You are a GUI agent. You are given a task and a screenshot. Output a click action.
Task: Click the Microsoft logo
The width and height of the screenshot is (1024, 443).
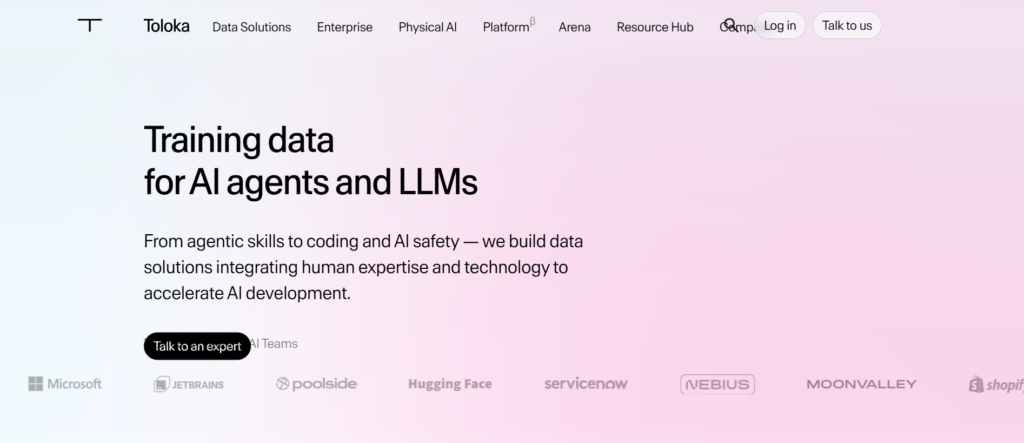tap(65, 384)
